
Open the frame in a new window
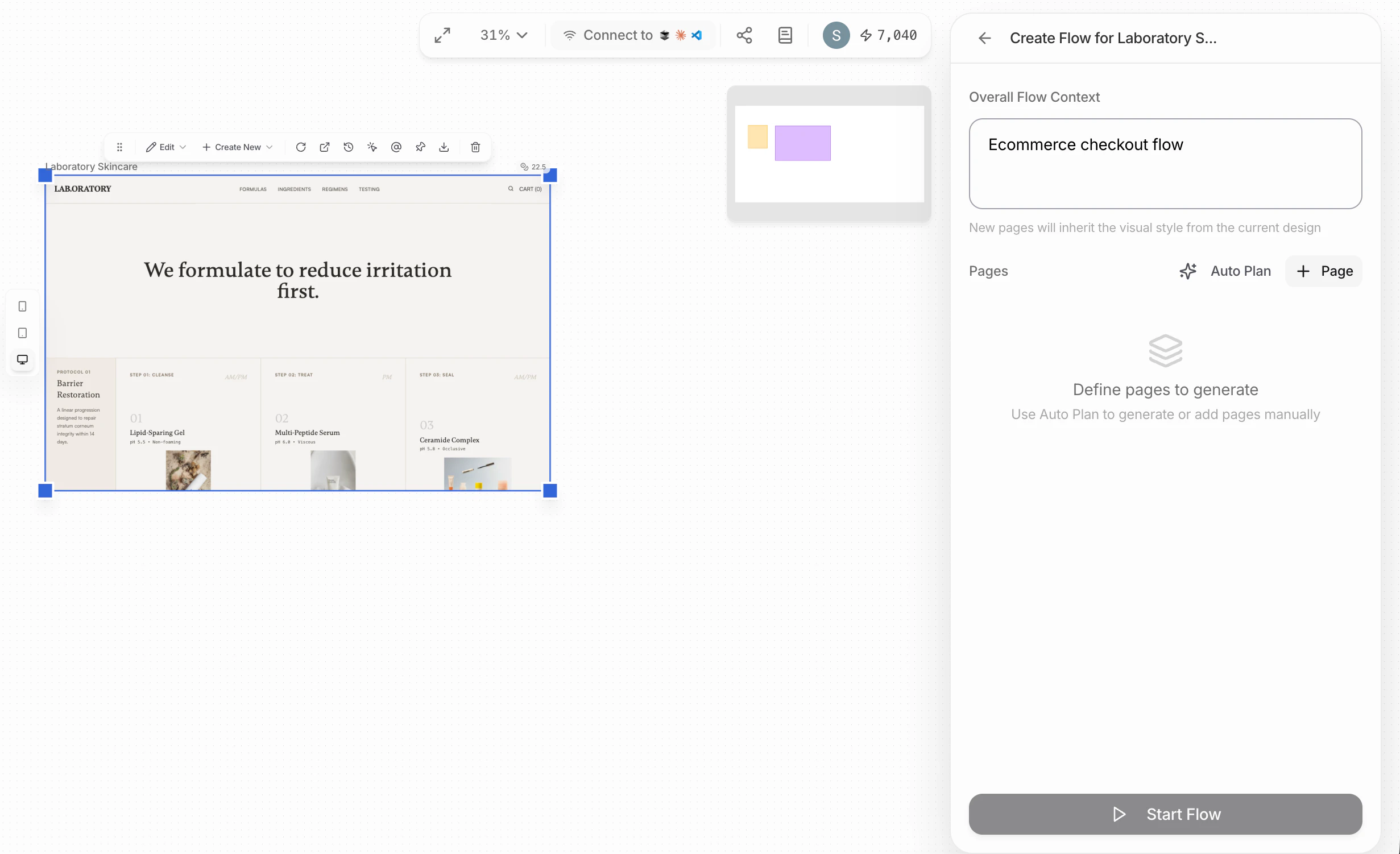(x=325, y=147)
